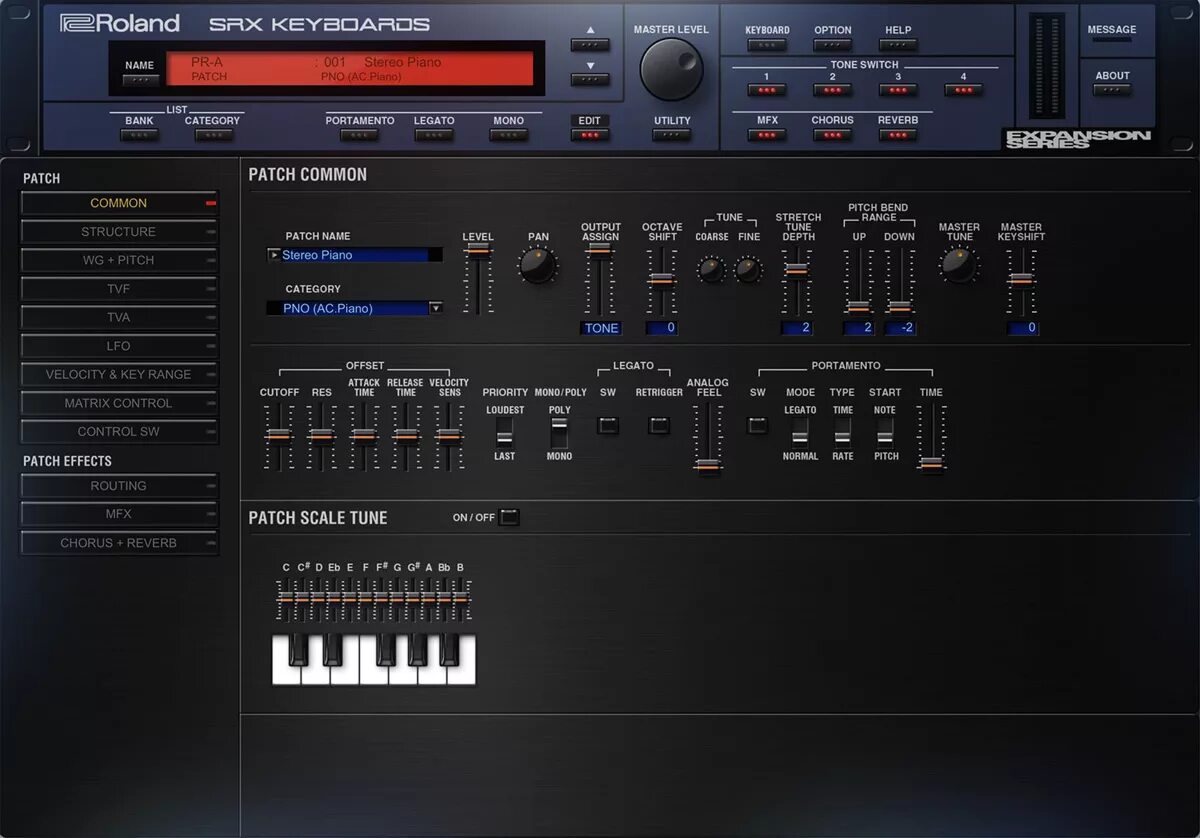Viewport: 1200px width, 838px height.
Task: Open the CATEGORY list in the header
Action: 212,135
